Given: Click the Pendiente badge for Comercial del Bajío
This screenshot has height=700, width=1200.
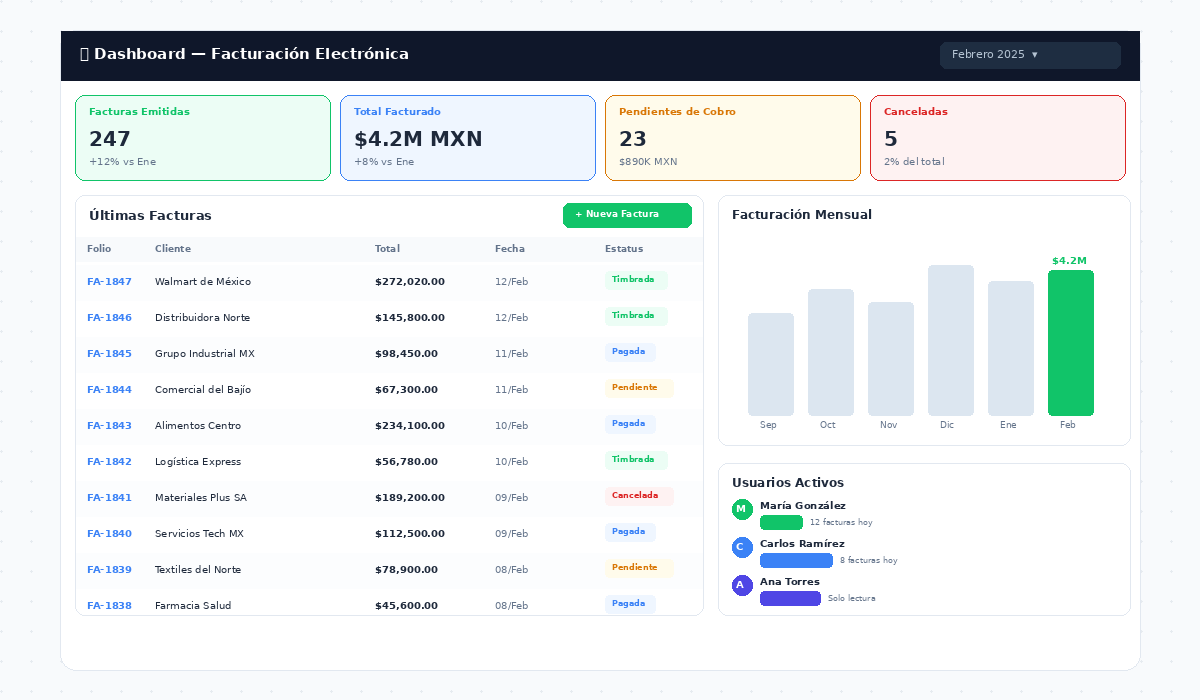Looking at the screenshot, I should tap(639, 388).
